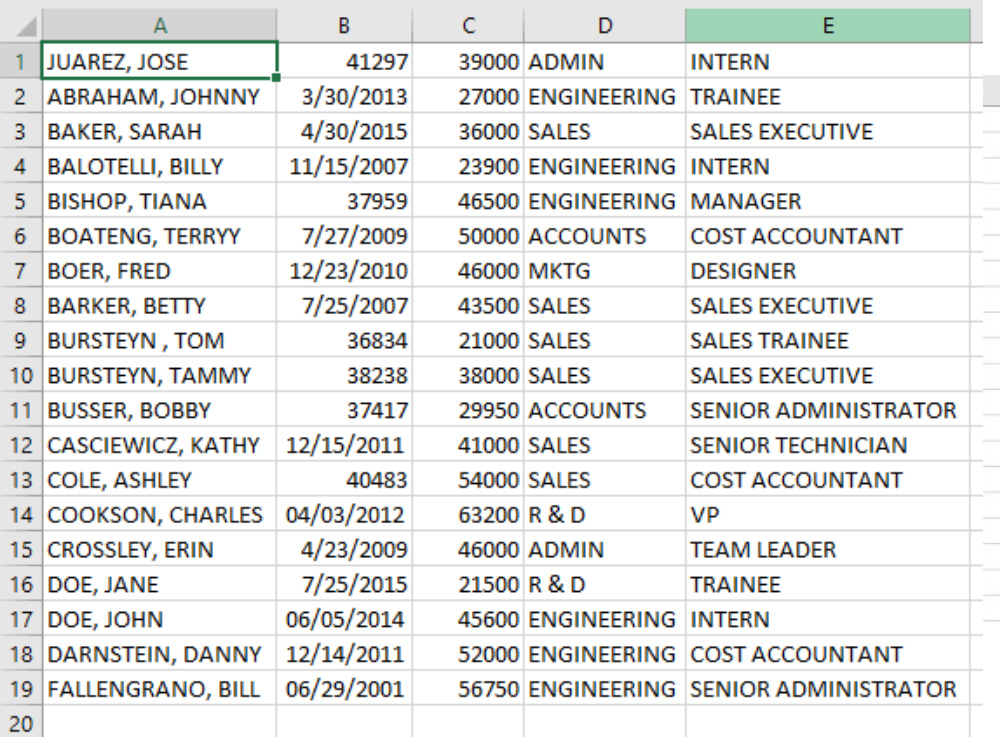Select highlighted column E header

(828, 26)
